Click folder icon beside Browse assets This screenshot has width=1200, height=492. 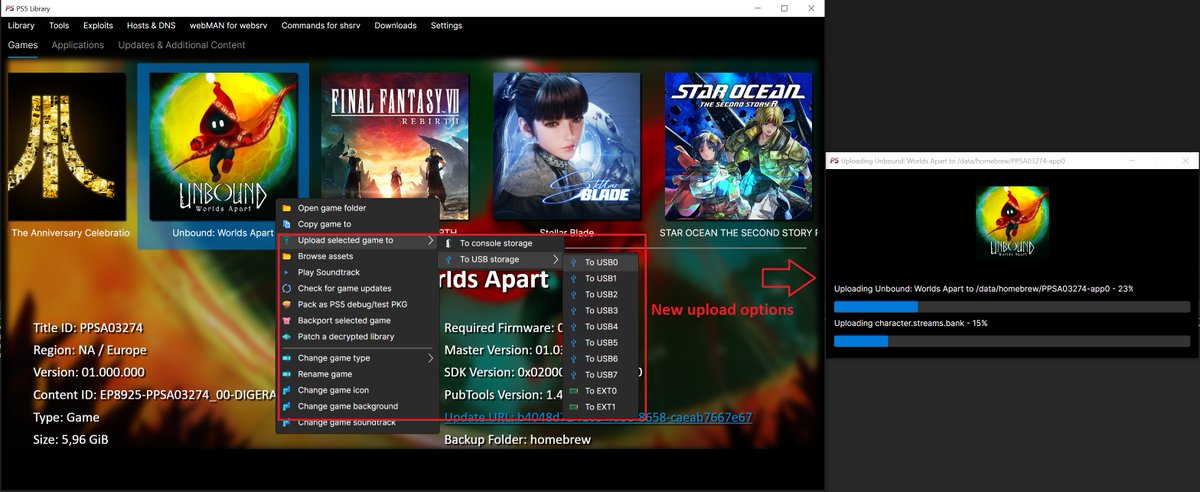point(287,256)
